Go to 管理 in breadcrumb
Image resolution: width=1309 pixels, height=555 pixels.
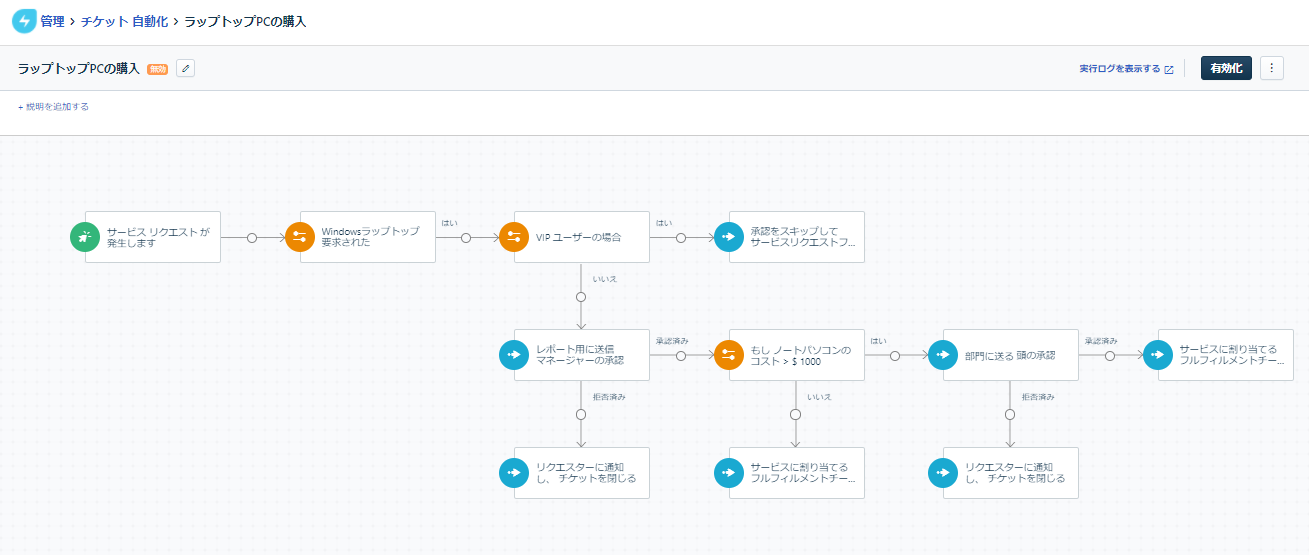52,21
